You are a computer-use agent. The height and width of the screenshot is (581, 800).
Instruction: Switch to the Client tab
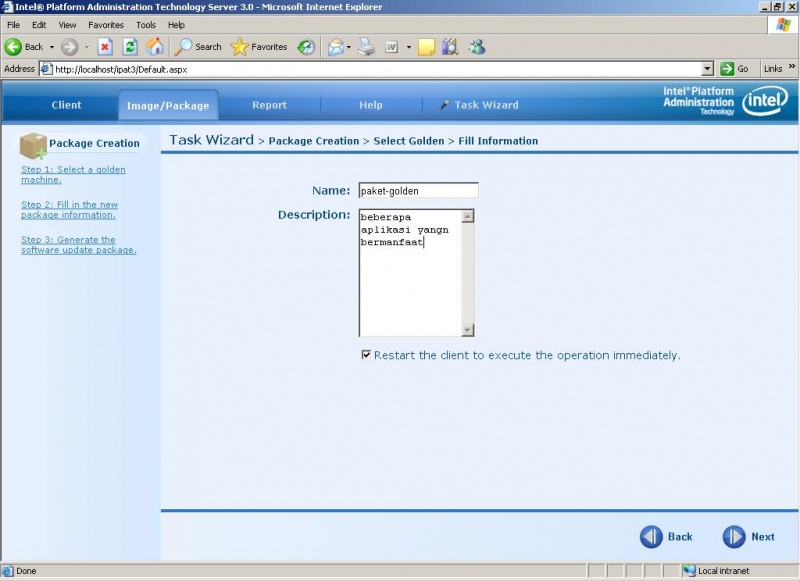click(x=66, y=104)
